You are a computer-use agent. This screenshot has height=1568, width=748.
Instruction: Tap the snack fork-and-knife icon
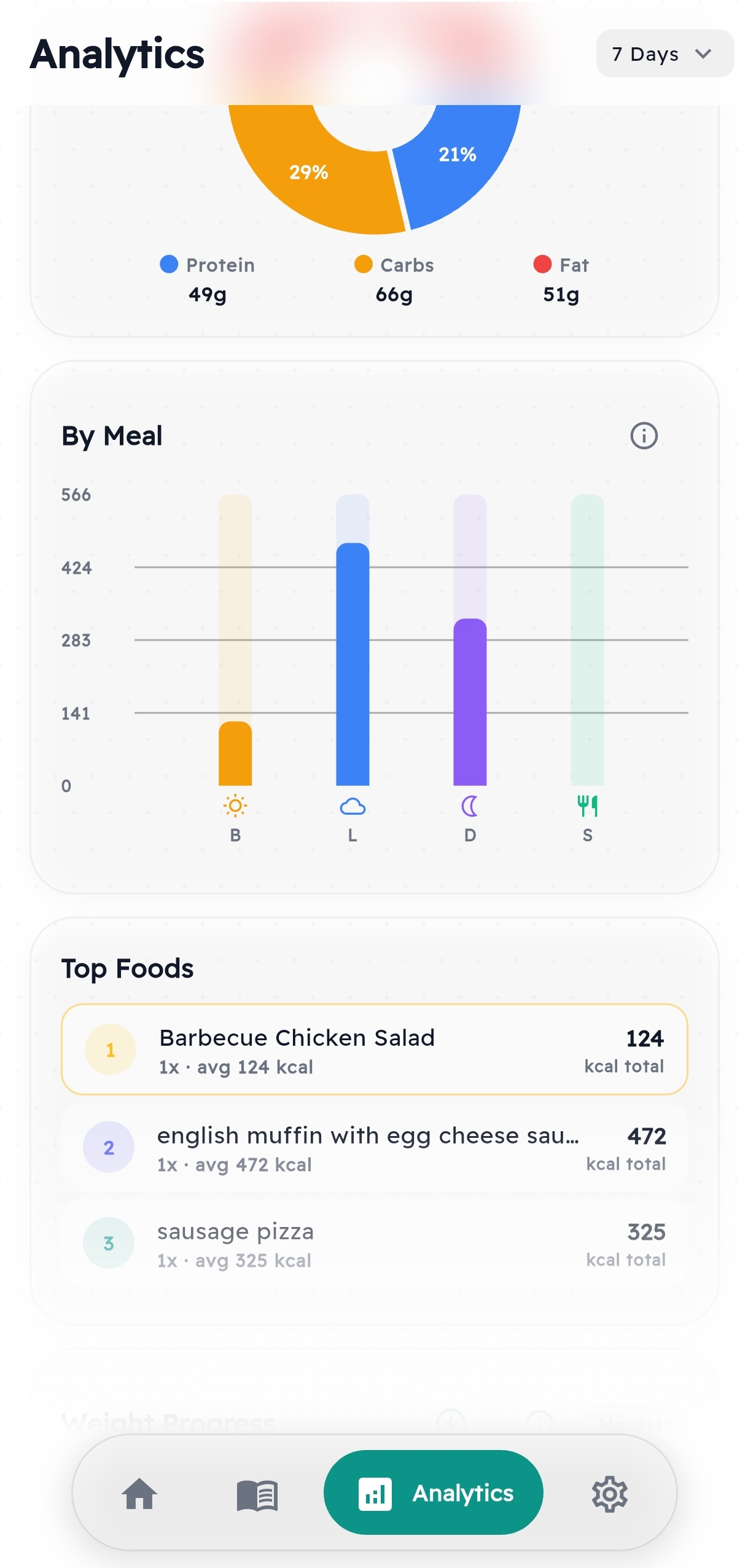(587, 806)
